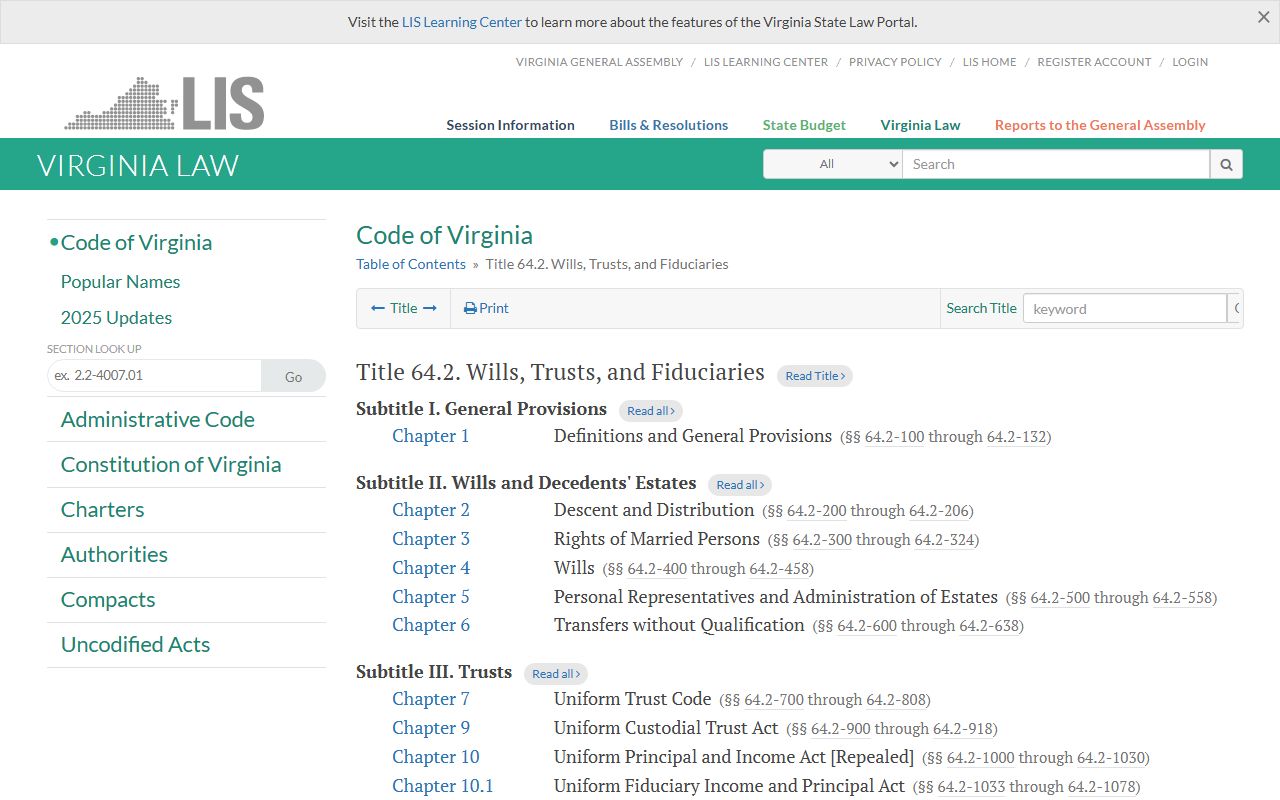Viewport: 1280px width, 800px height.
Task: Open the Virginia Law menu
Action: (x=920, y=125)
